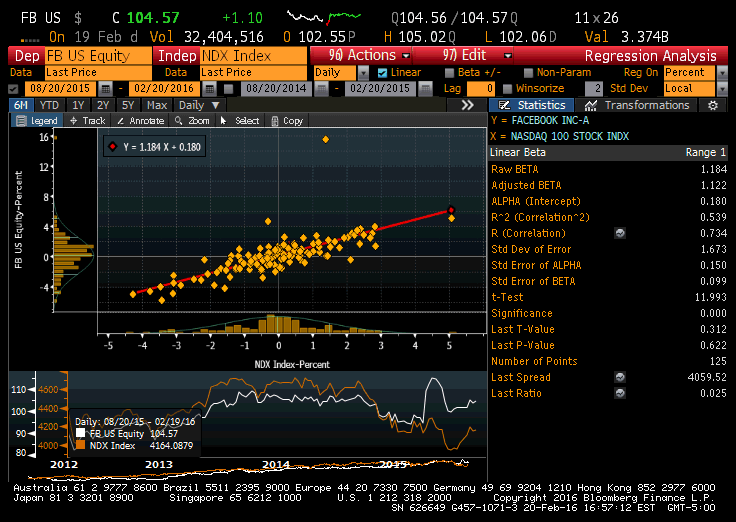Open the Daily dropdown next to Max
This screenshot has height=522, width=736.
(x=199, y=105)
